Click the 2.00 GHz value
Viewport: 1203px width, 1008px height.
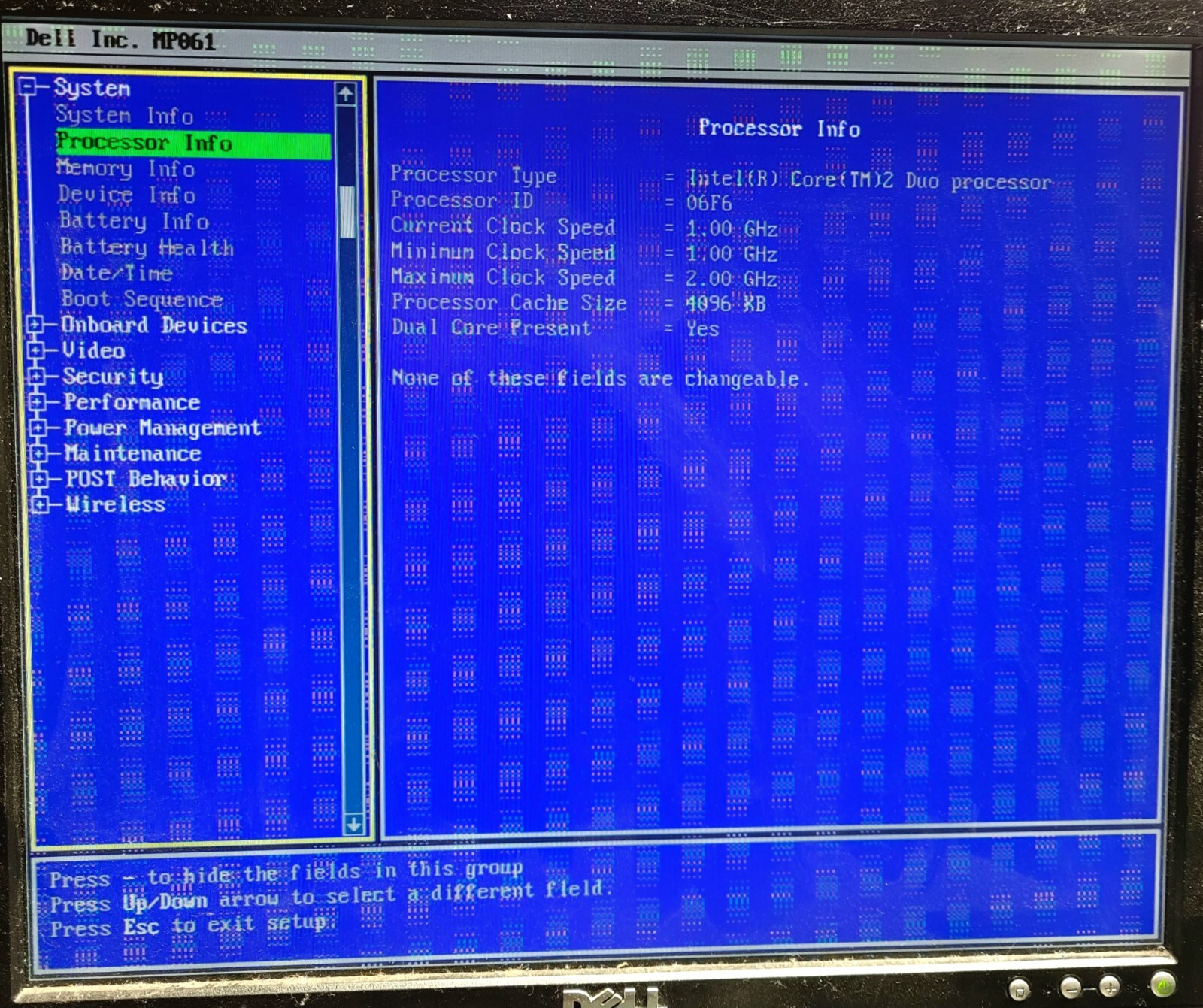731,279
